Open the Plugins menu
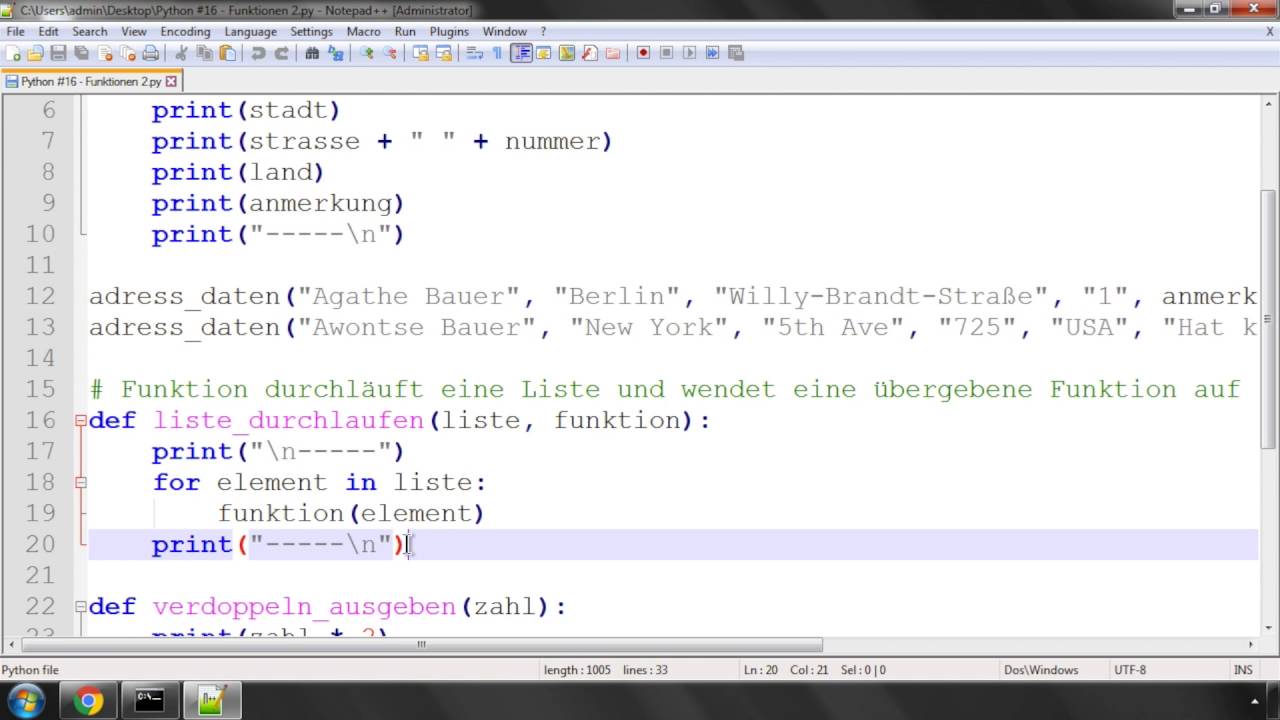This screenshot has height=720, width=1280. (449, 31)
